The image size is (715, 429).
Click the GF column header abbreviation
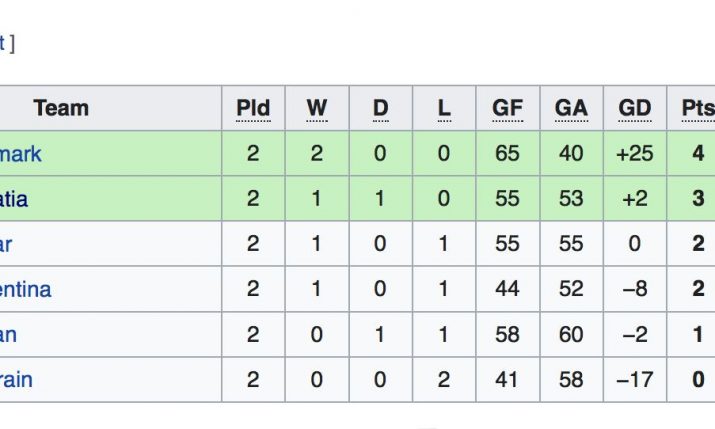[507, 108]
